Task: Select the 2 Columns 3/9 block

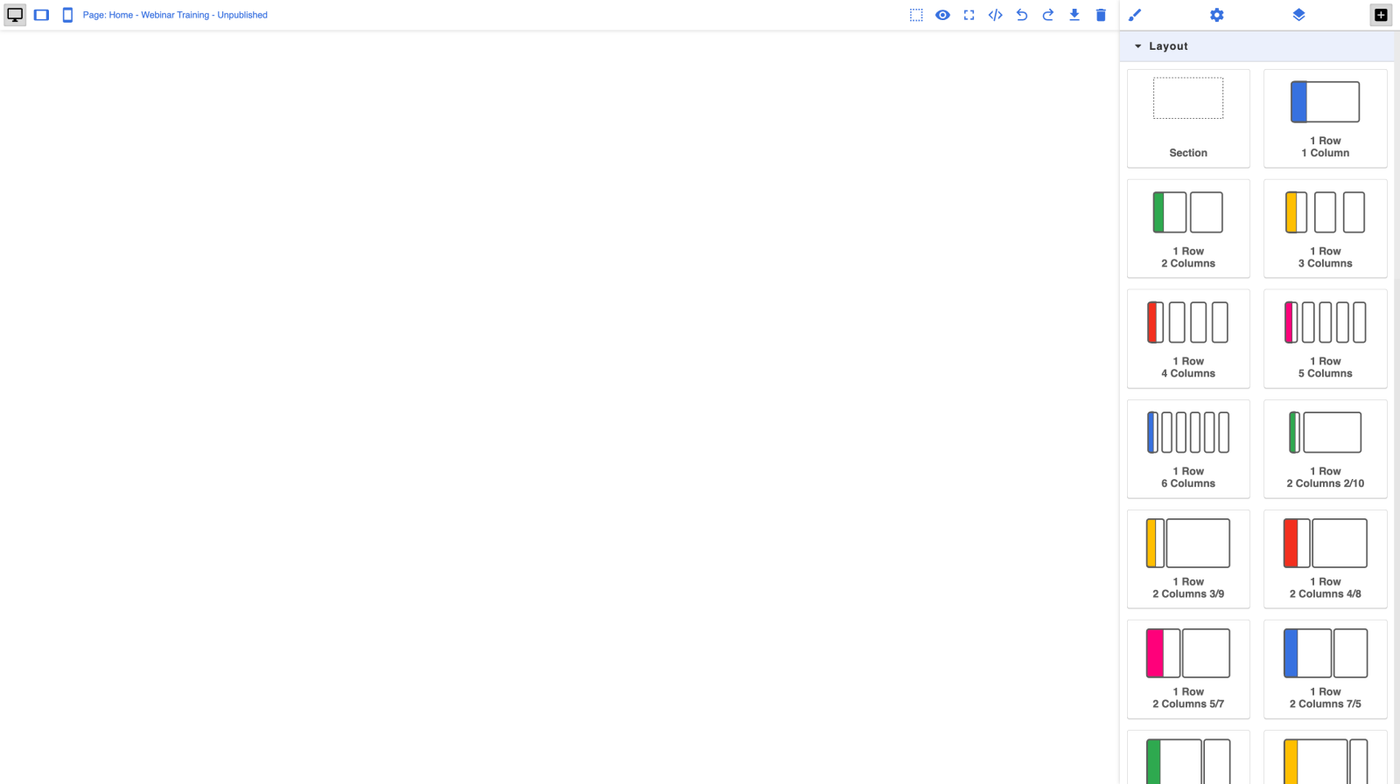Action: 1188,559
